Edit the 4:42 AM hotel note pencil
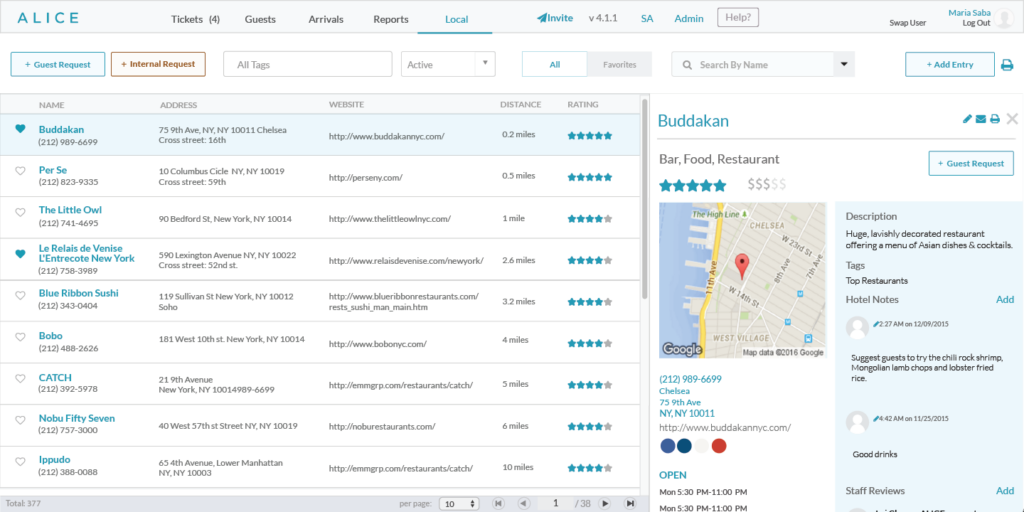 (x=876, y=418)
